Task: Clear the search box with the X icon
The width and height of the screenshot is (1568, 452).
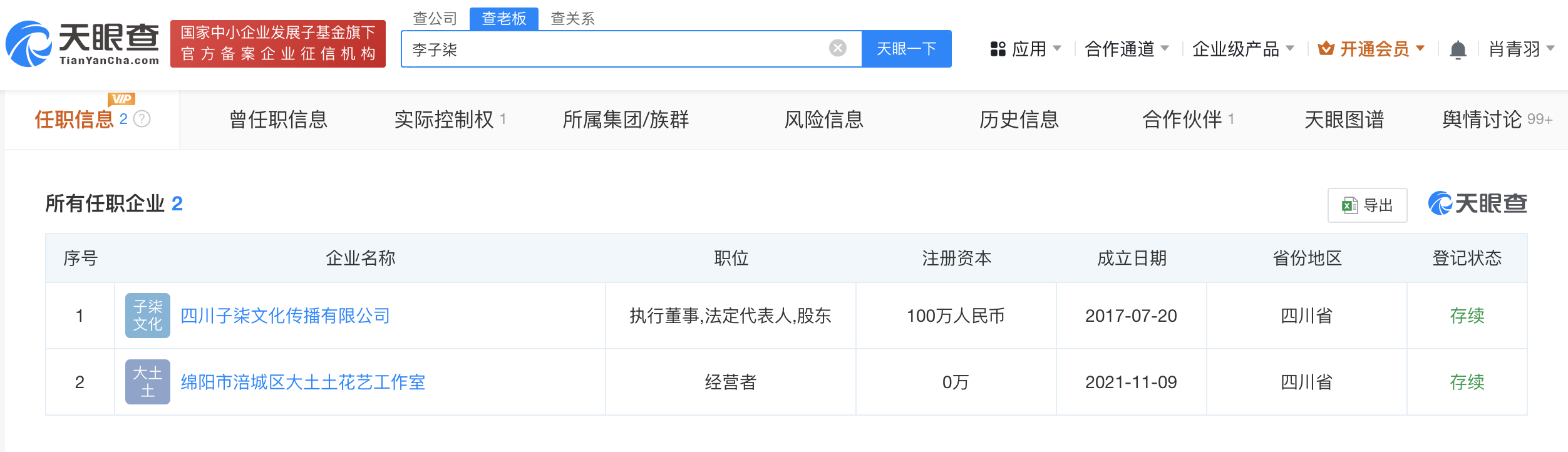Action: point(837,48)
